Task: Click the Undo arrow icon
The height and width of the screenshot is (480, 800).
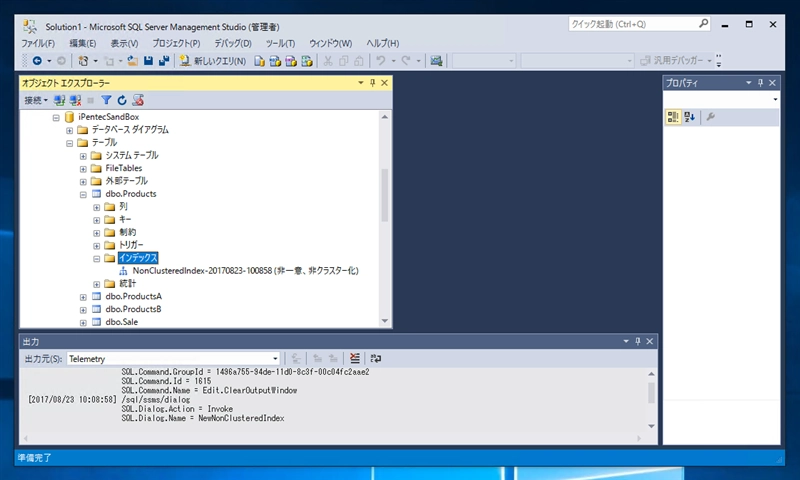Action: (381, 61)
